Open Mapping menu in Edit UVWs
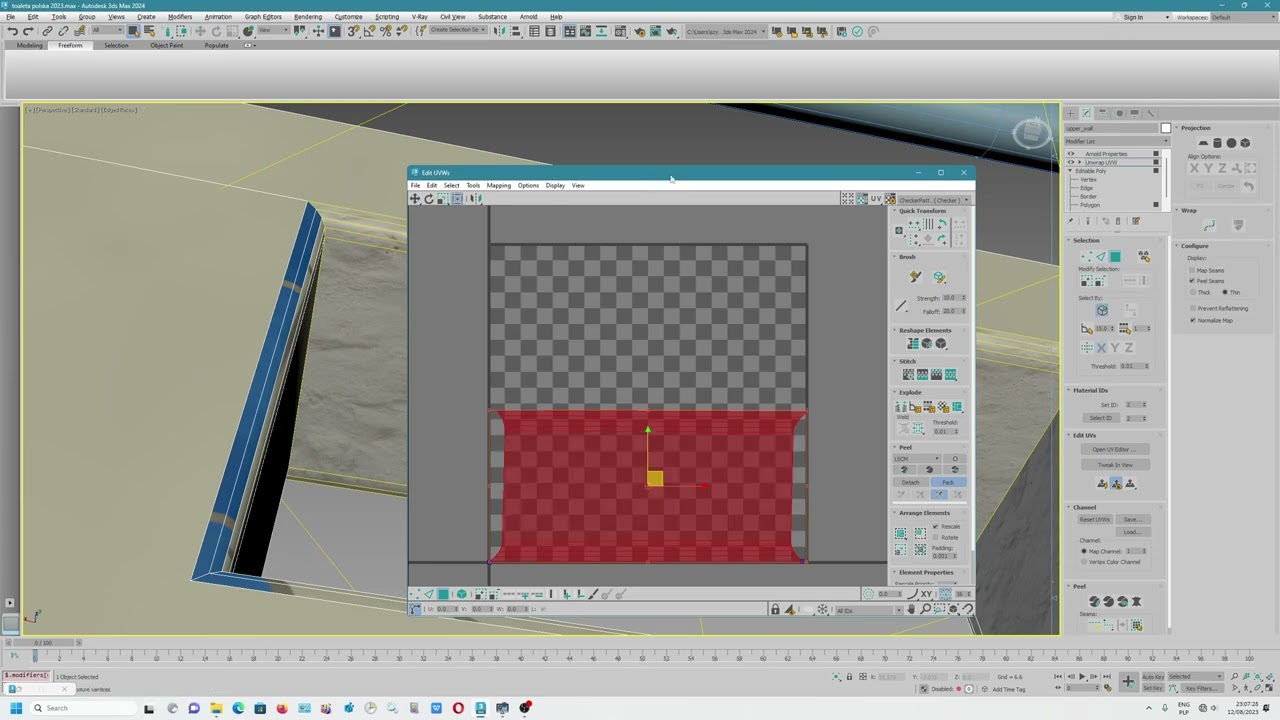Viewport: 1280px width, 720px height. [498, 185]
